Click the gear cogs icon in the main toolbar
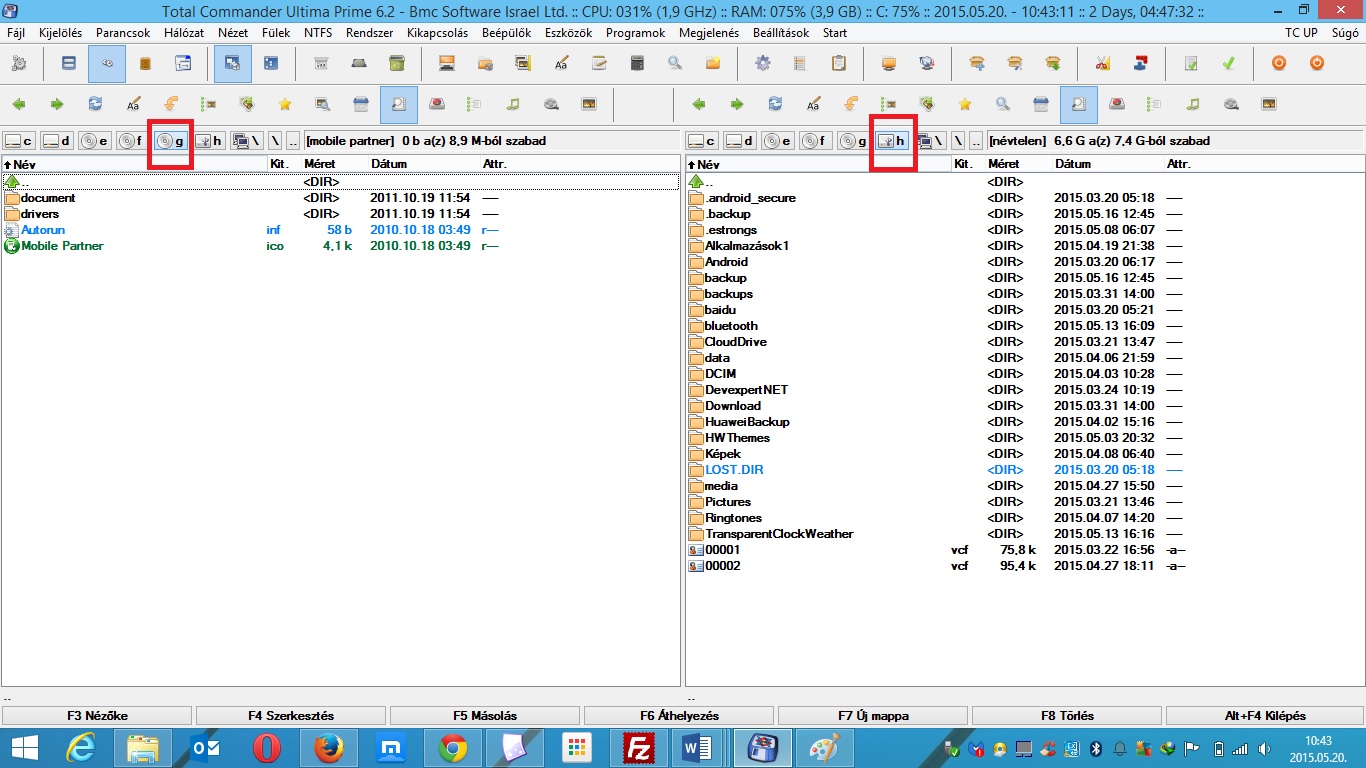 point(19,63)
